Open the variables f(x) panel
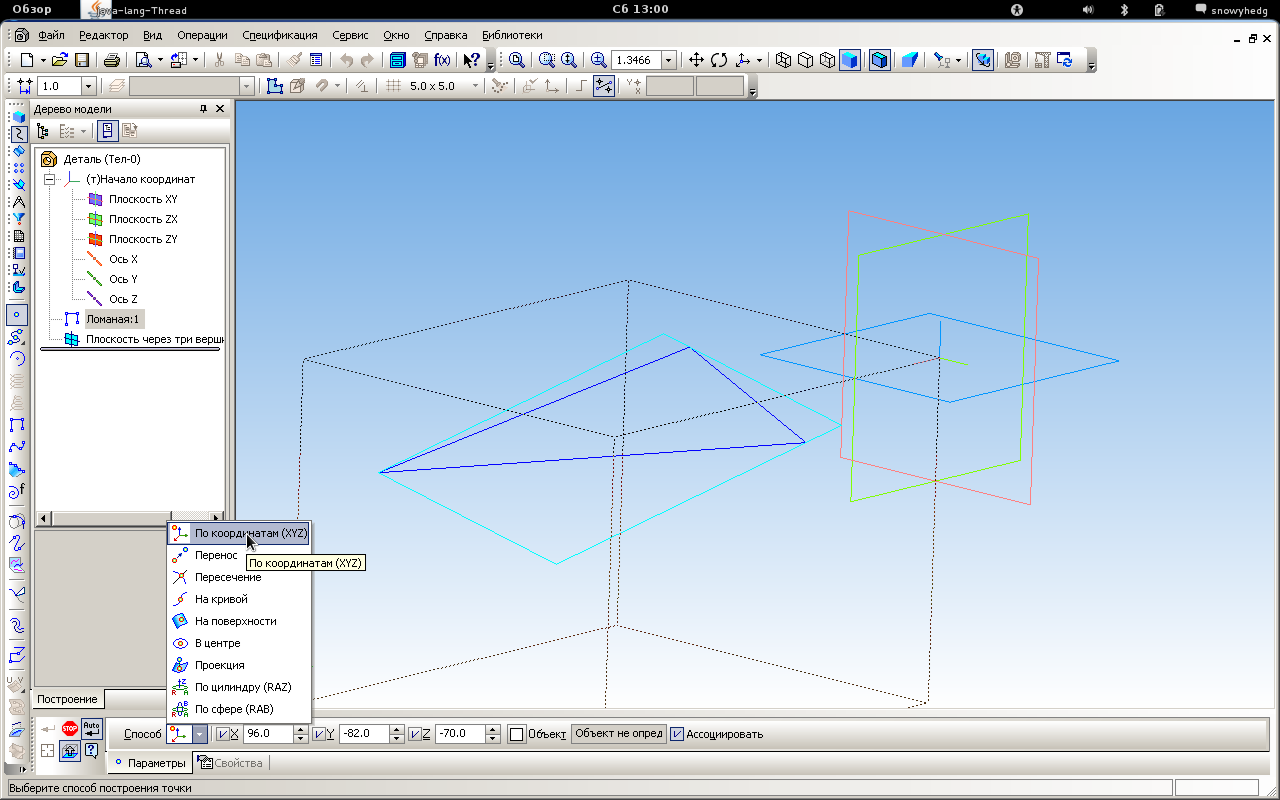The image size is (1280, 800). point(442,60)
